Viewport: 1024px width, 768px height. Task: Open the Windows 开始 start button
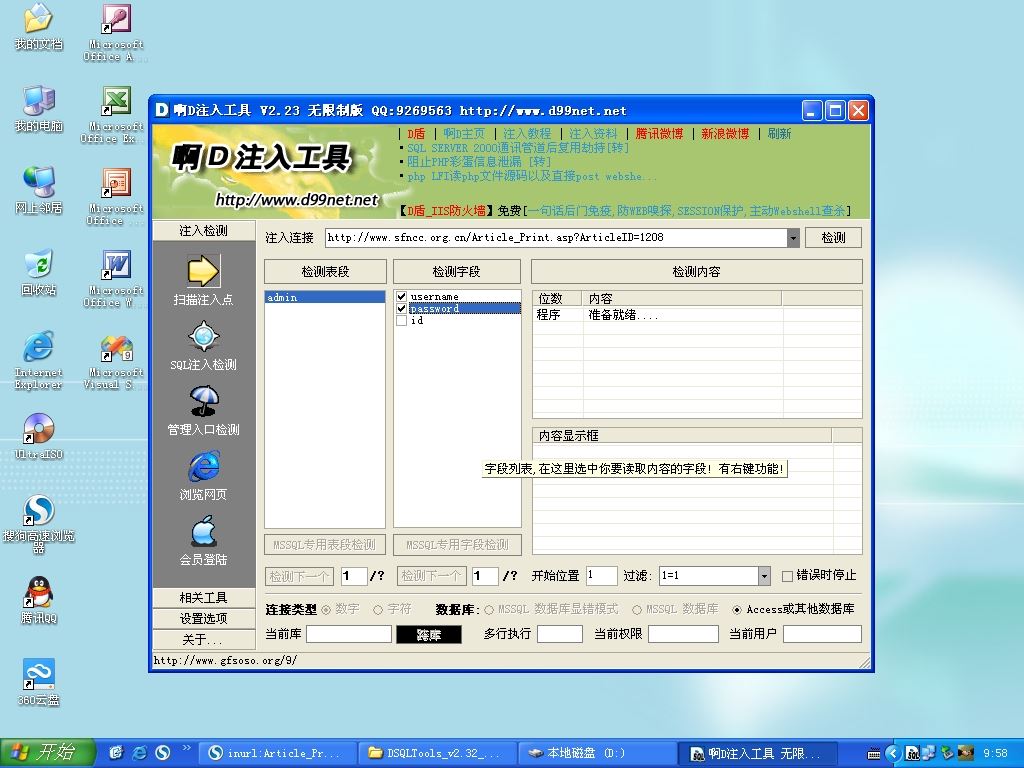(x=48, y=753)
